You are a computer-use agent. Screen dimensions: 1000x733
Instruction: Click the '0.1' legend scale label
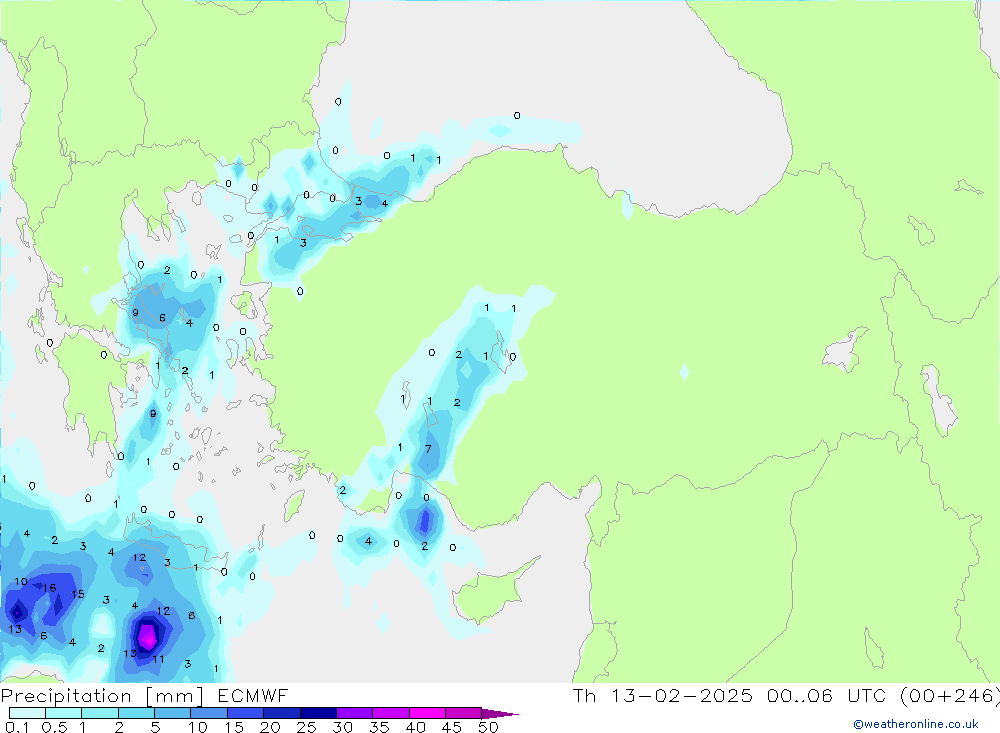17,727
